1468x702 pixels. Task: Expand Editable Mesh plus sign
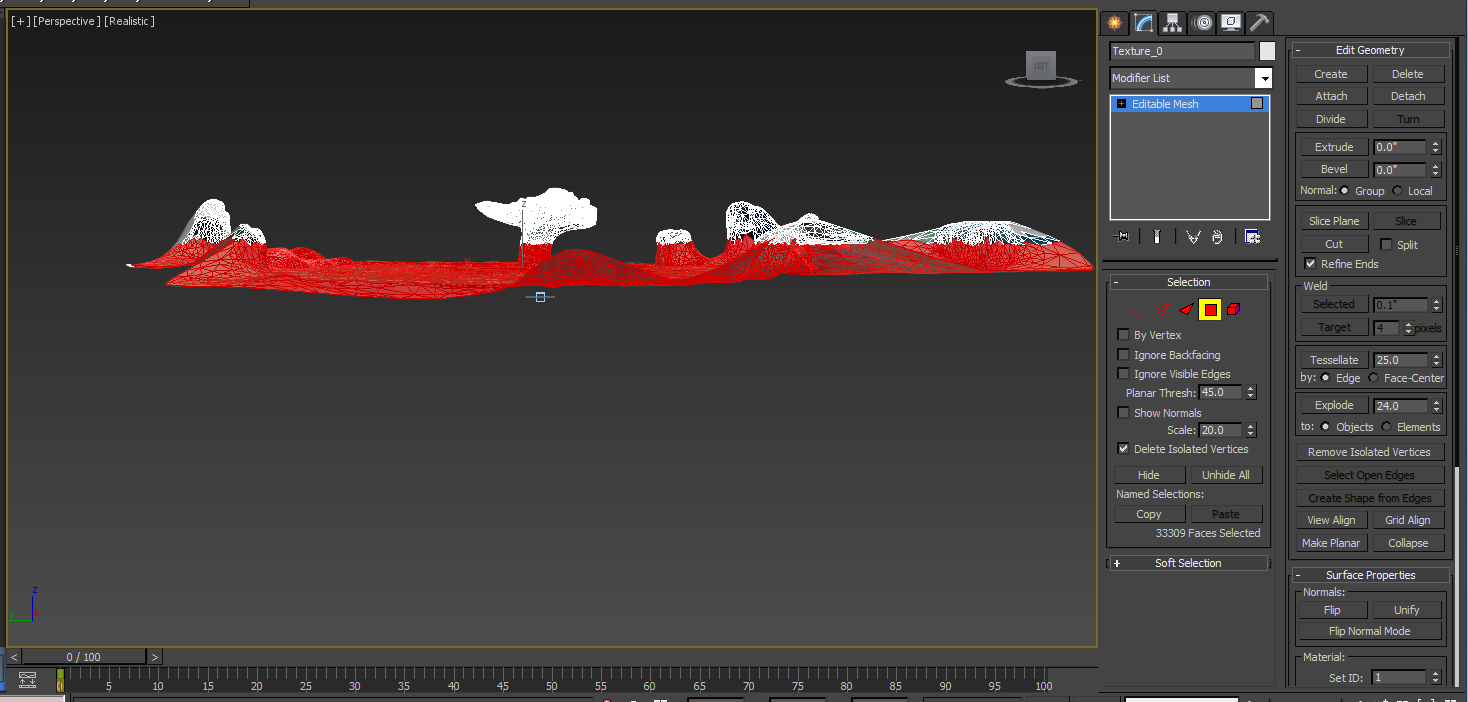click(1121, 104)
